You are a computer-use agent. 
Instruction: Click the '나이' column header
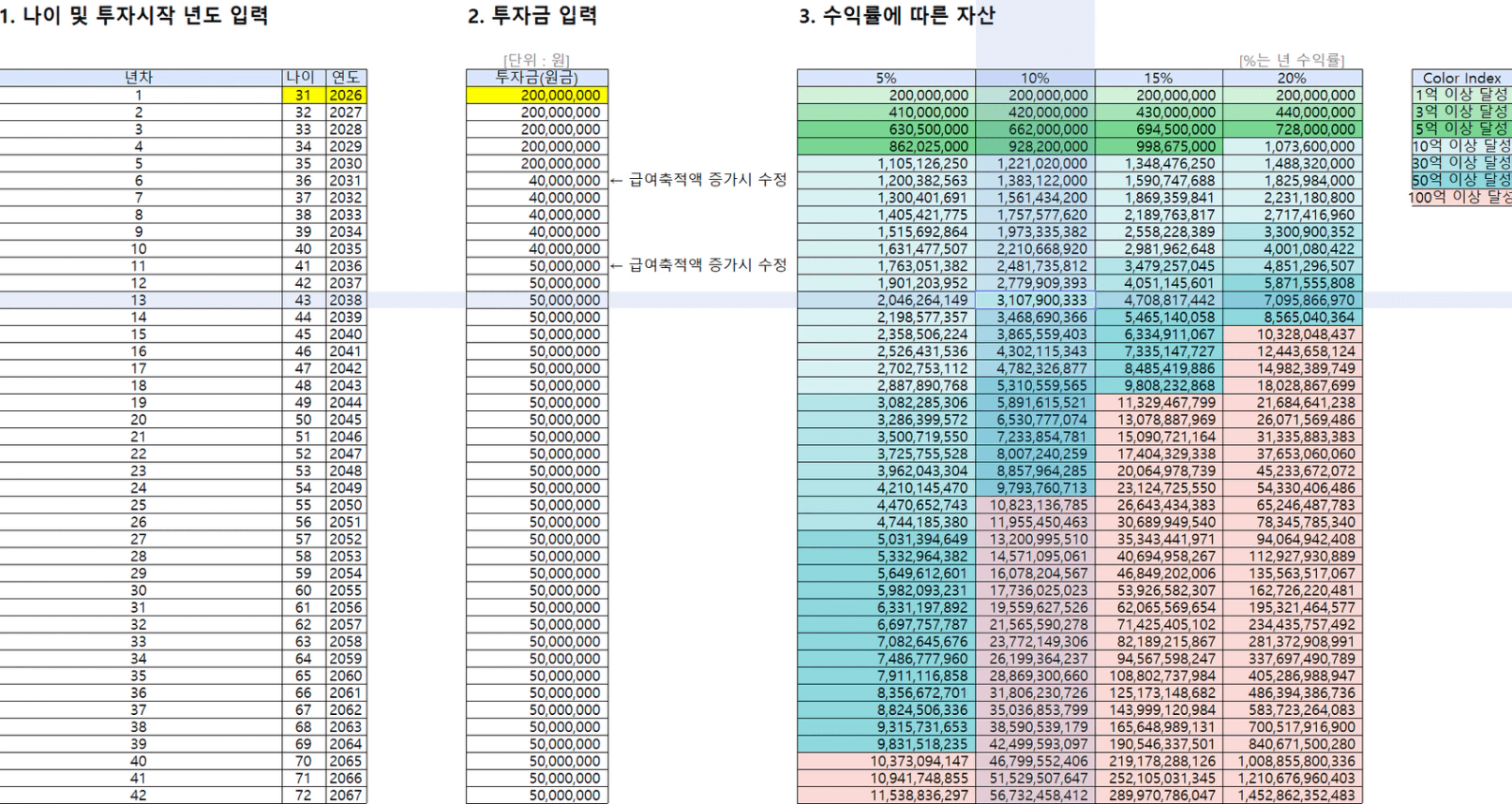pyautogui.click(x=304, y=78)
